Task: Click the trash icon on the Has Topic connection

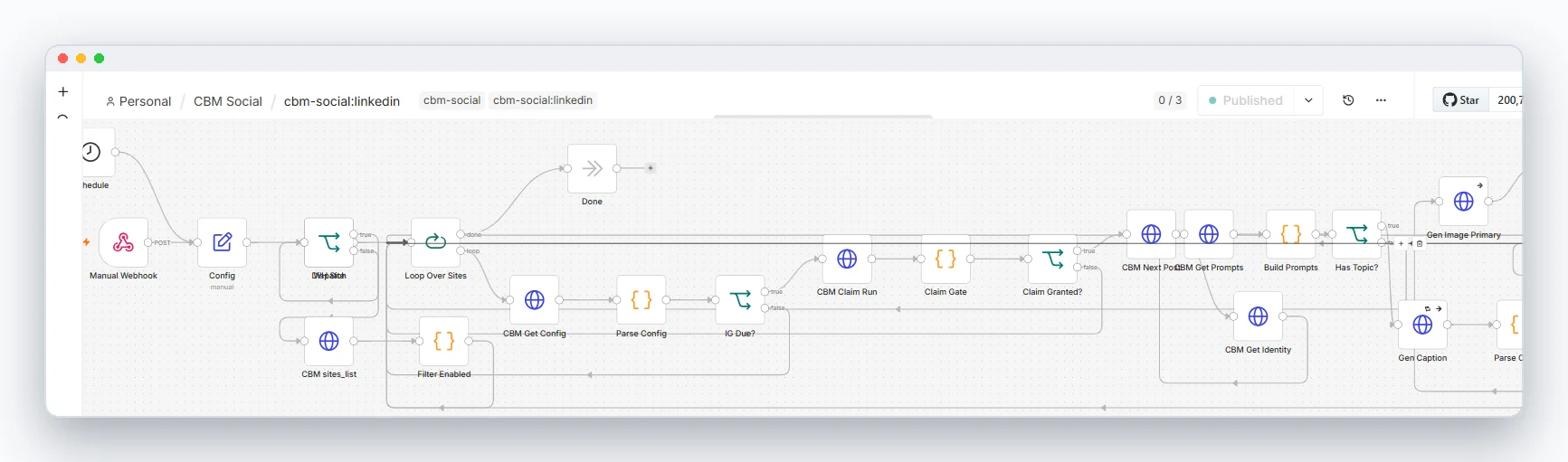Action: click(1420, 243)
